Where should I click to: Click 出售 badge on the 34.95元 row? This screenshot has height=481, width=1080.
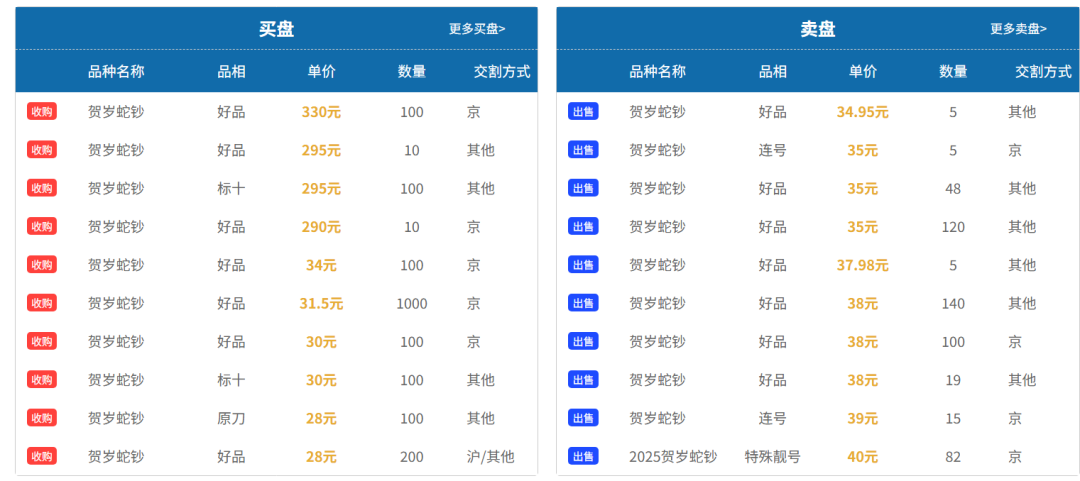pos(583,112)
